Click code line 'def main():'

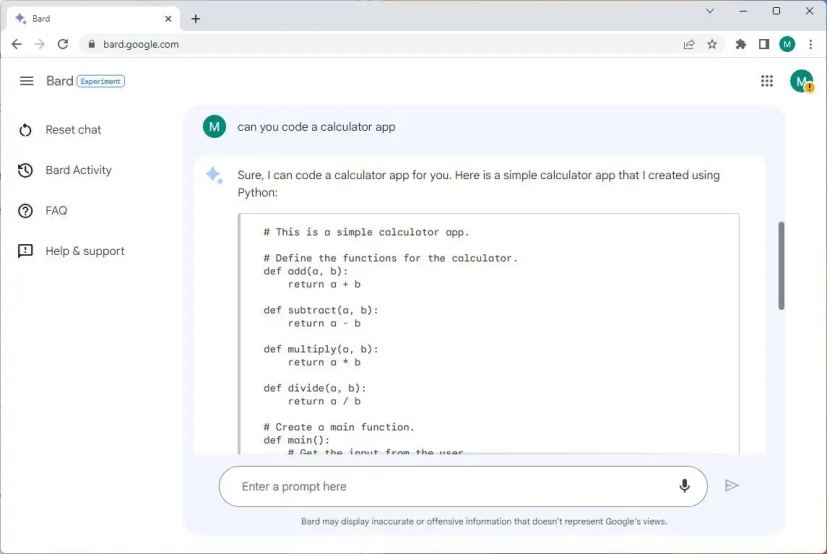point(296,440)
